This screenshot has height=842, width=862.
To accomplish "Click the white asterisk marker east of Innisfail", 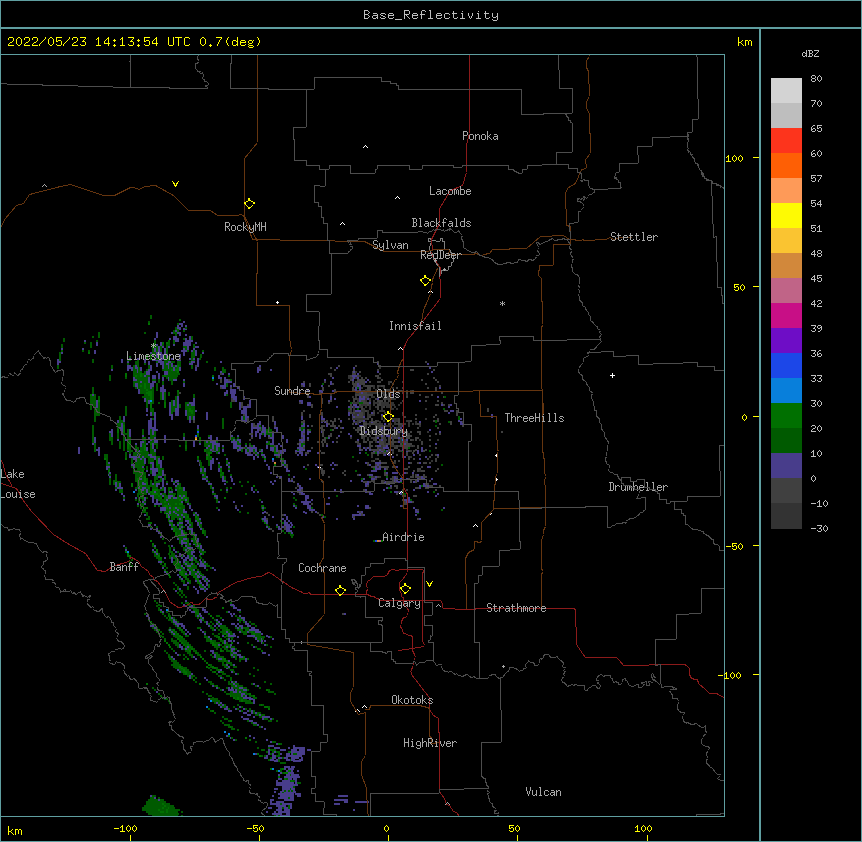I will tap(502, 303).
